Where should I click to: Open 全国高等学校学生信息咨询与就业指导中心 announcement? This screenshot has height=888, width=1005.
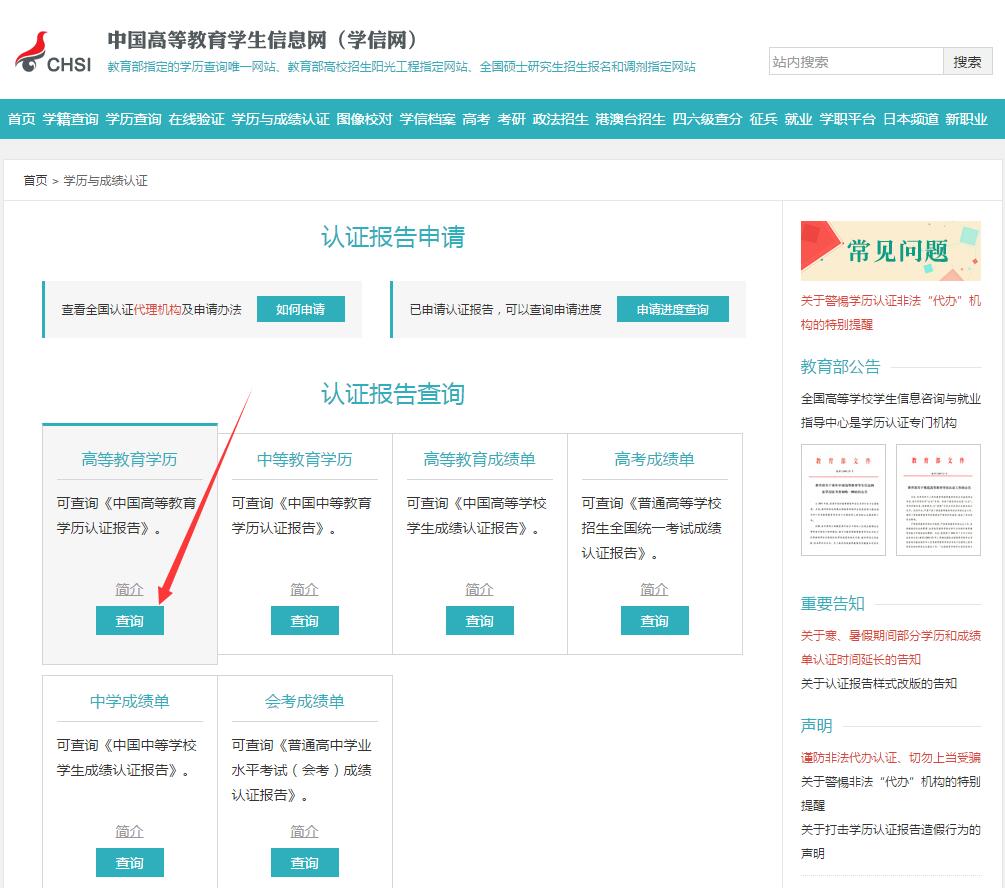tap(890, 410)
